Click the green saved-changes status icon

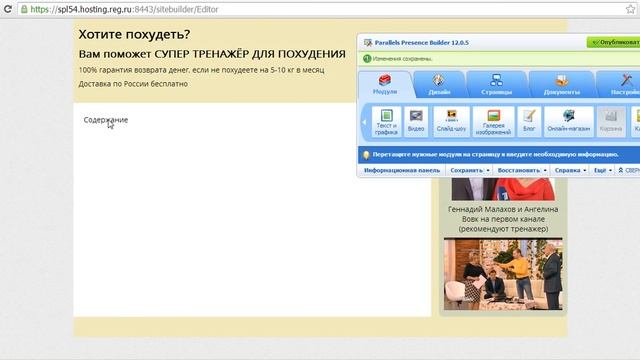click(x=367, y=59)
